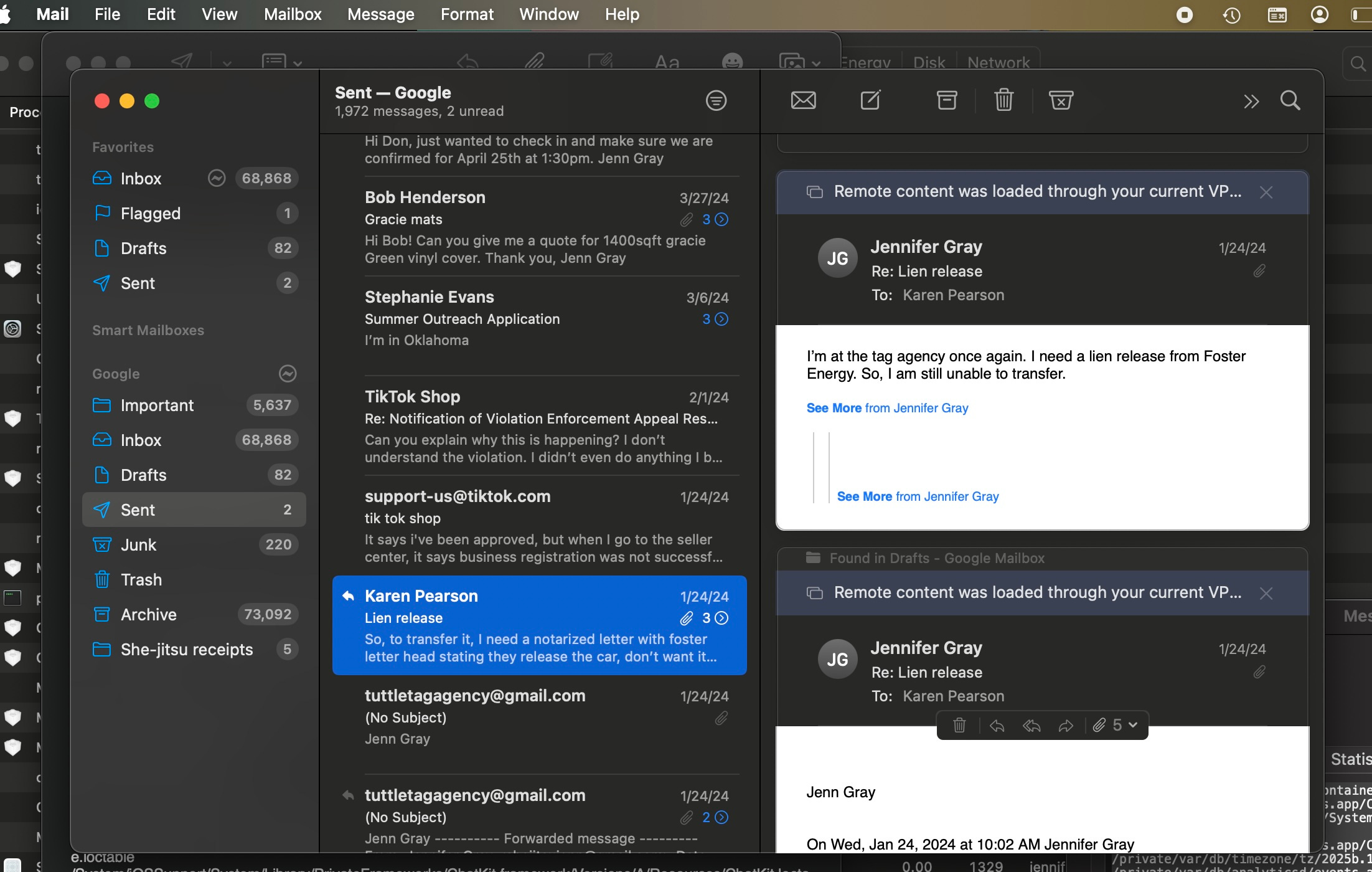Click the Get Mail envelope icon
The image size is (1372, 872).
(803, 100)
